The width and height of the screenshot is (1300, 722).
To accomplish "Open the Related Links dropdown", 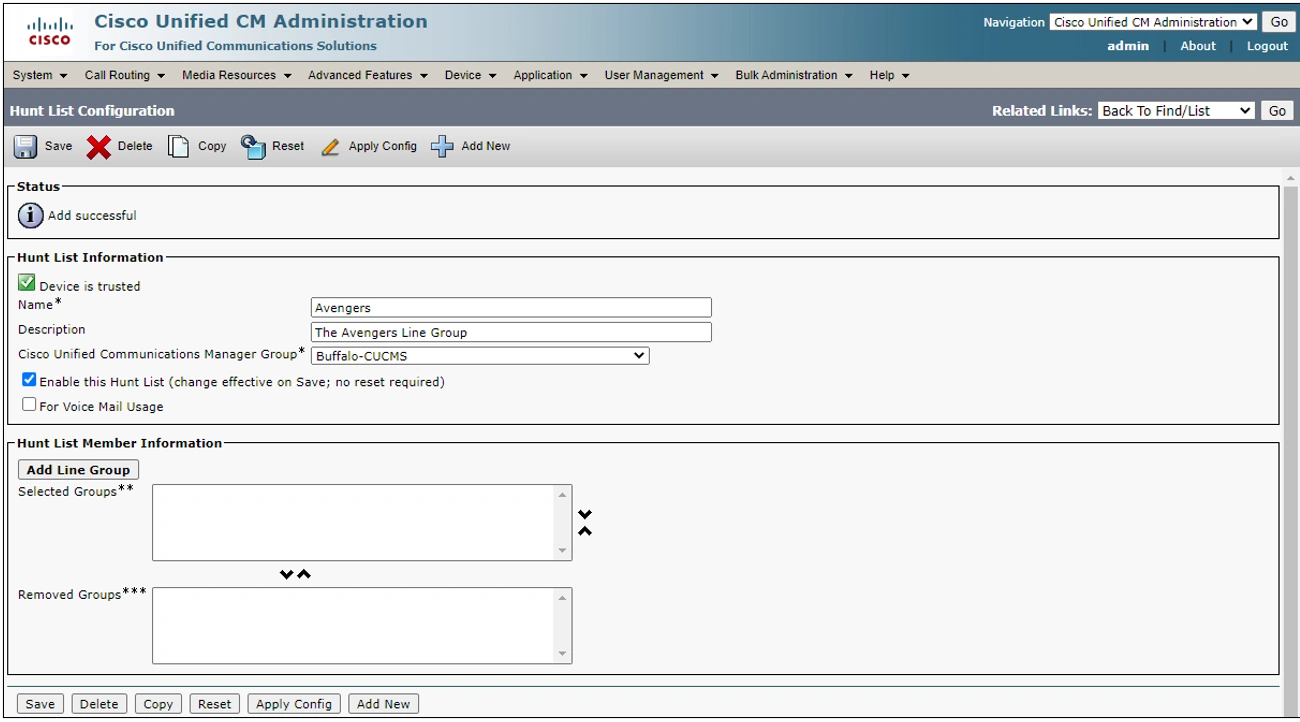I will point(1176,111).
